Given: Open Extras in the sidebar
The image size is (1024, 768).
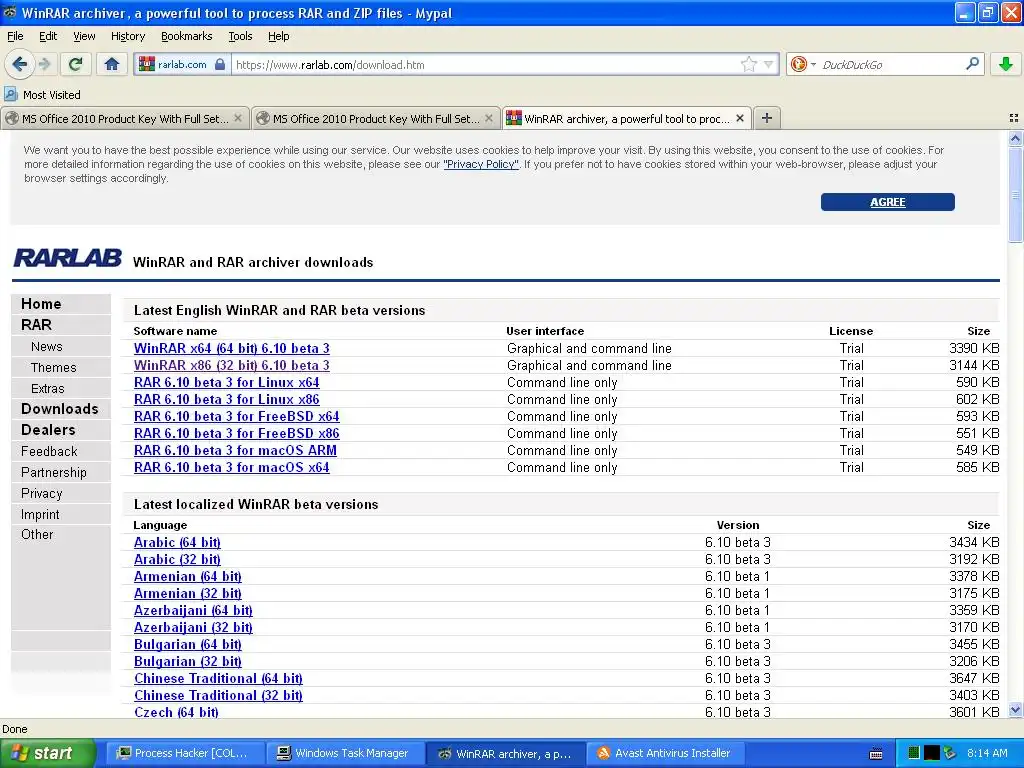Looking at the screenshot, I should click(x=48, y=388).
